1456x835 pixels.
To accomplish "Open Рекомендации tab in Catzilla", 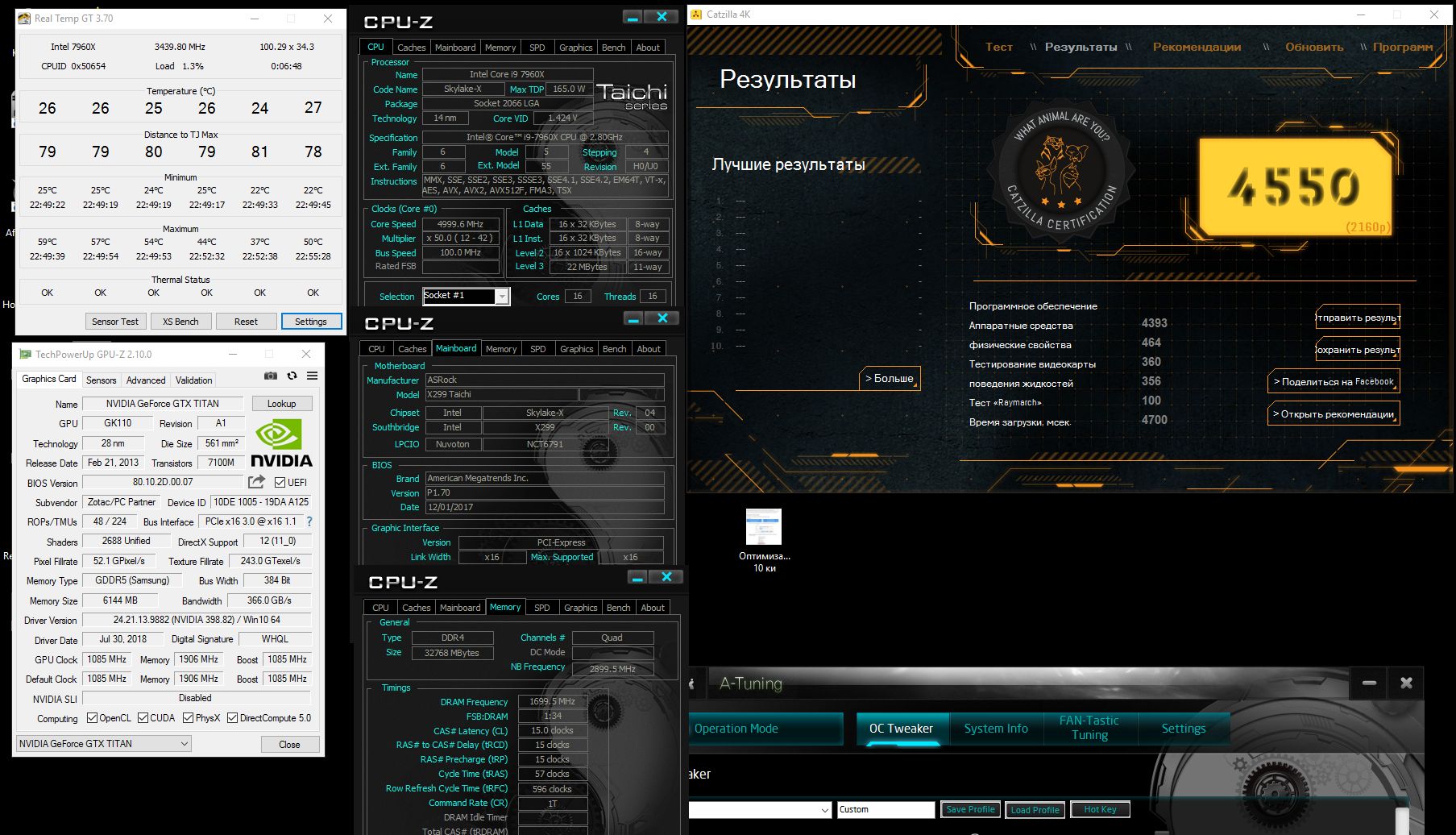I will (x=1197, y=47).
